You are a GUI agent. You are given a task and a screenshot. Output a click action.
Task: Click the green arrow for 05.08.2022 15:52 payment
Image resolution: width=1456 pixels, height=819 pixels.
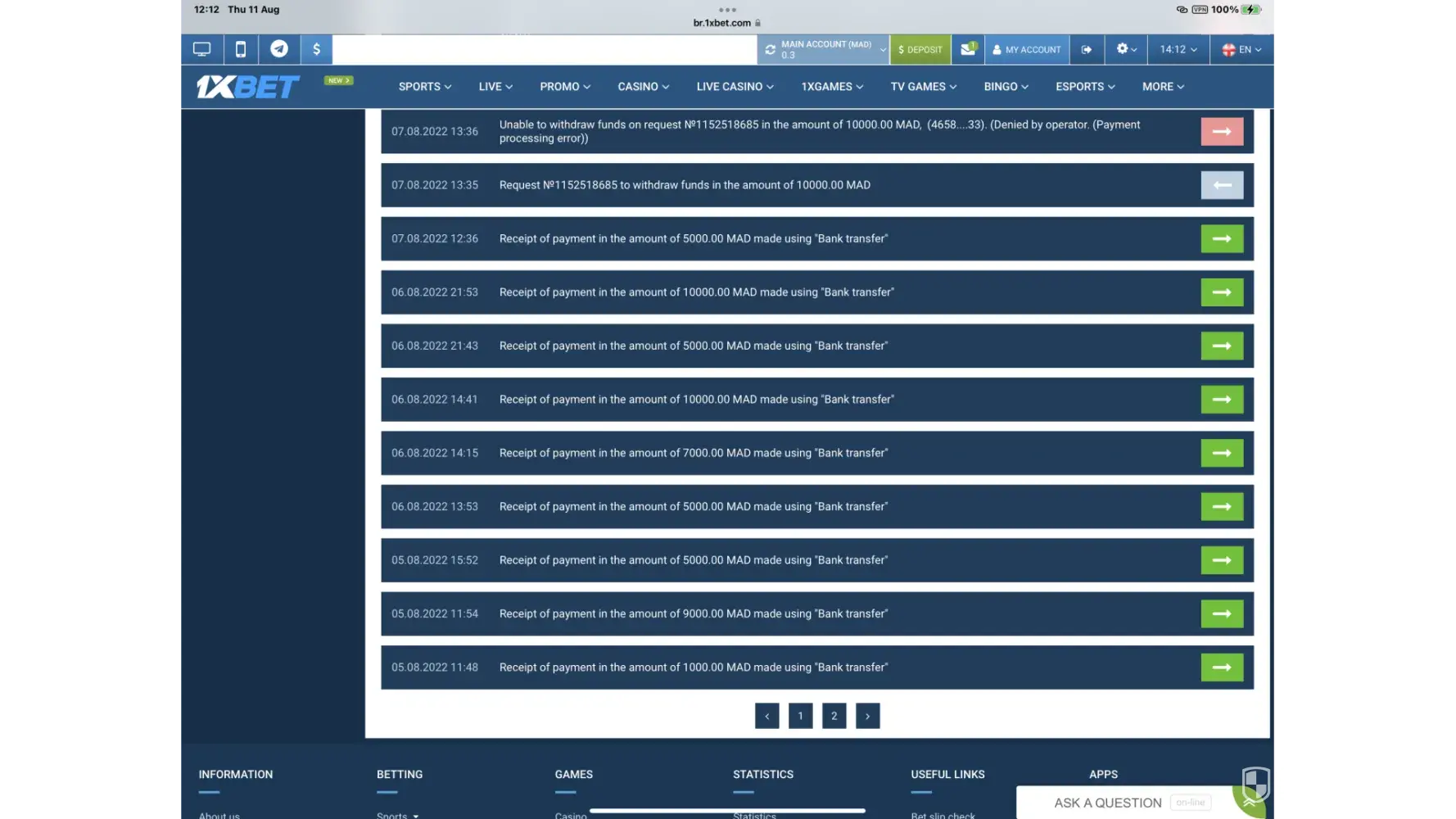(1222, 560)
